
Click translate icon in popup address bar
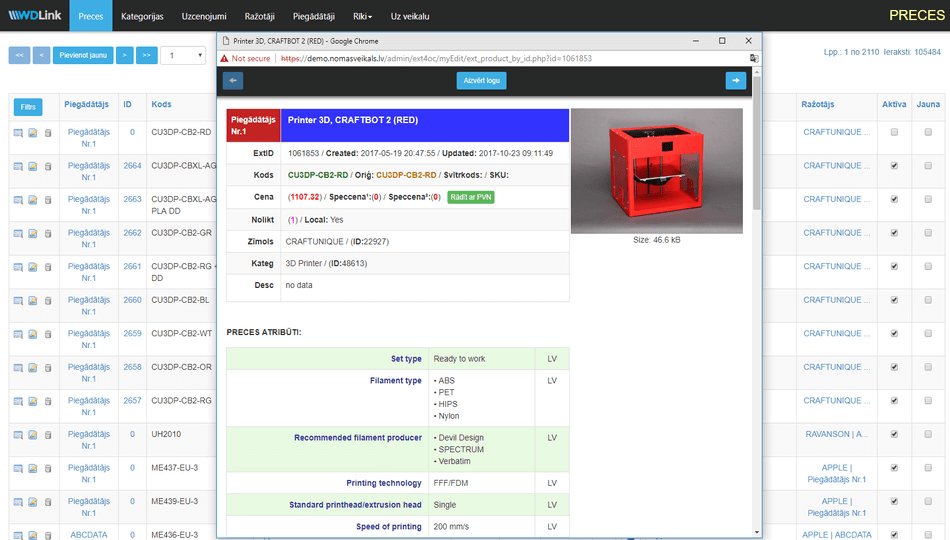753,58
